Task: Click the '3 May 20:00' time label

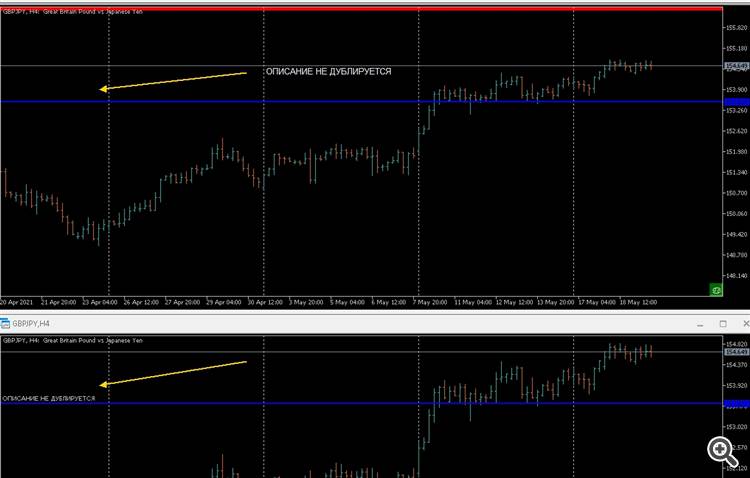Action: pyautogui.click(x=306, y=302)
